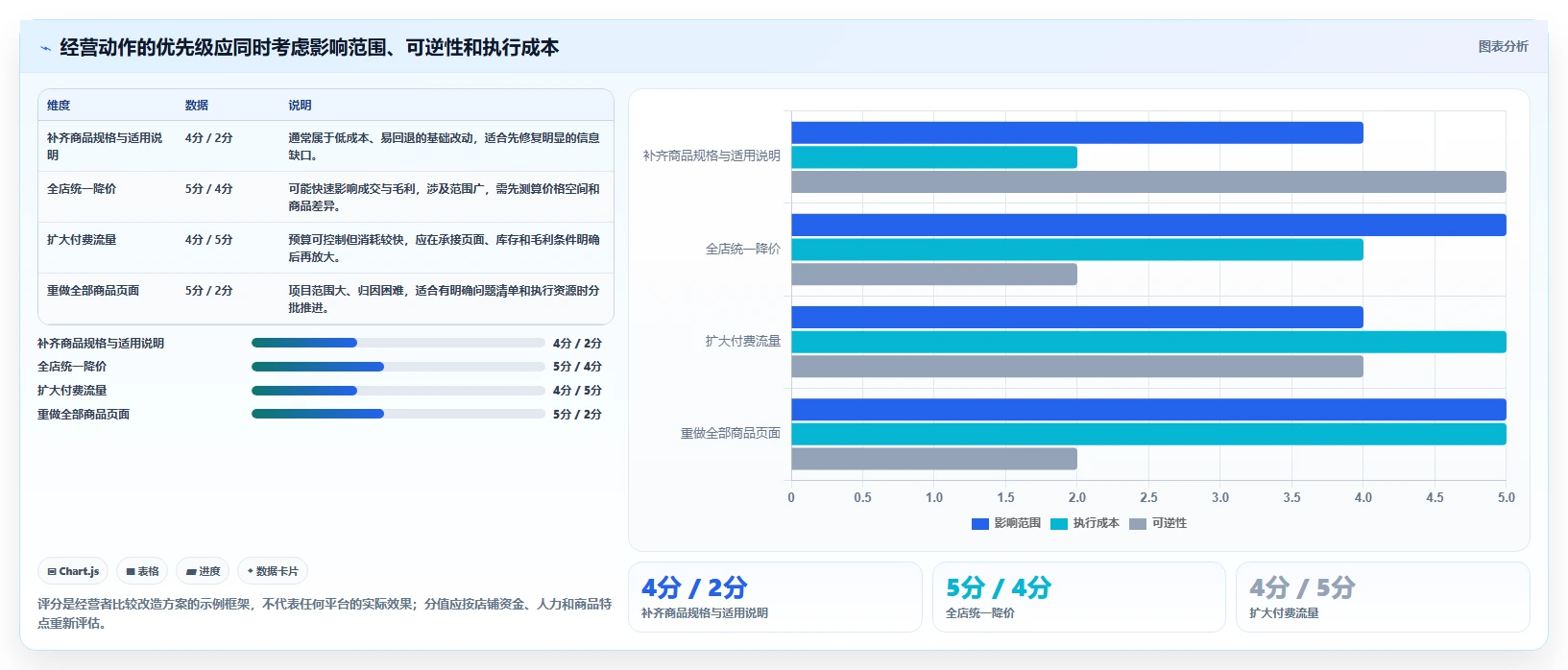1568x670 pixels.
Task: Click table cell 补齐商品规格与适用说明
Action: click(x=105, y=146)
